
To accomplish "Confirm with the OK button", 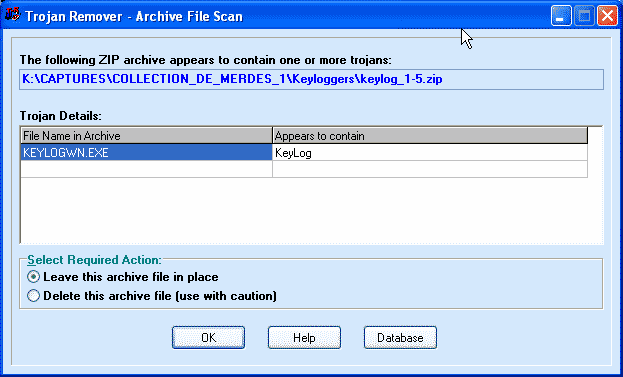I will [208, 338].
